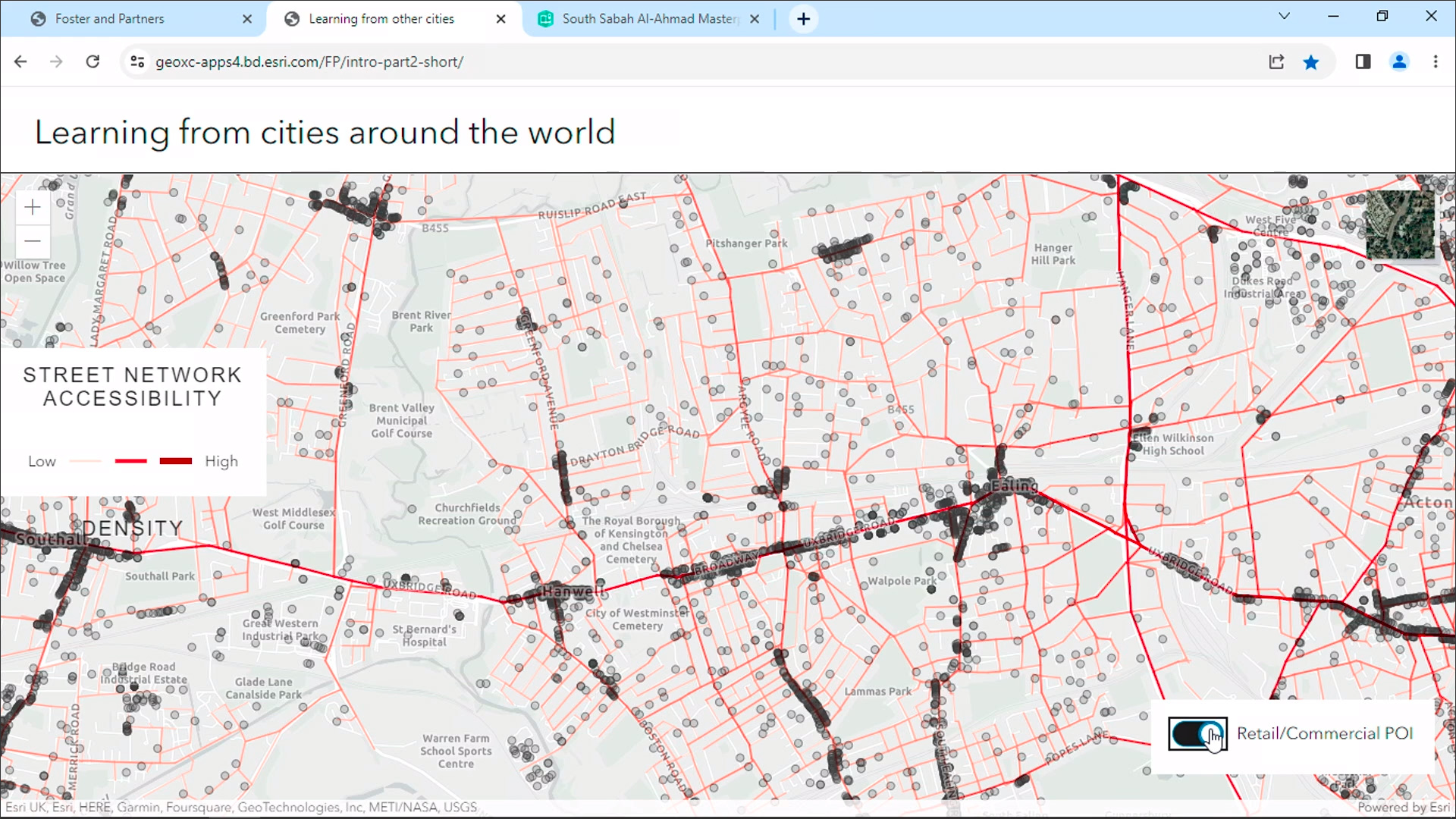Image resolution: width=1456 pixels, height=819 pixels.
Task: Switch to satellite basemap thumbnail
Action: (1400, 224)
